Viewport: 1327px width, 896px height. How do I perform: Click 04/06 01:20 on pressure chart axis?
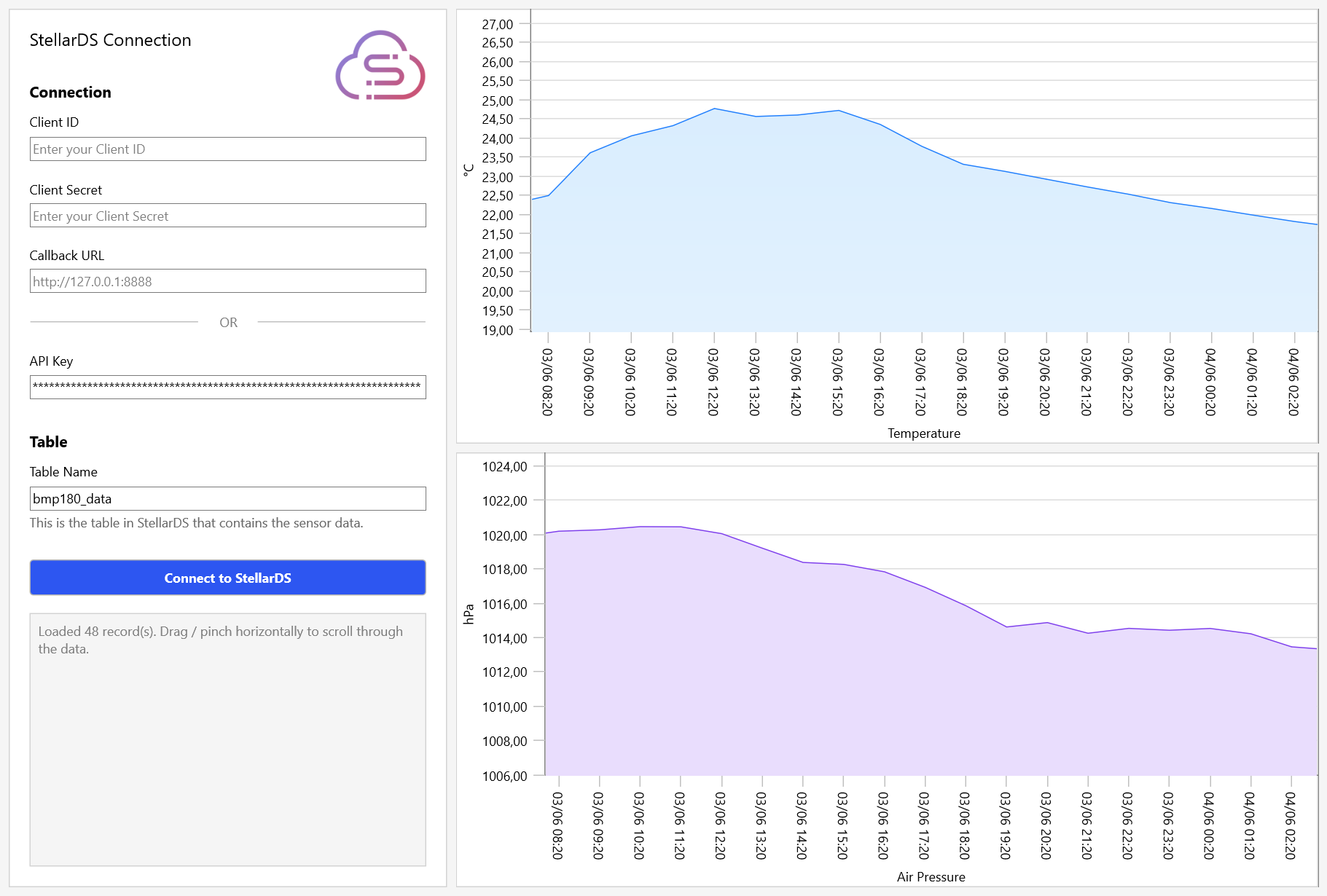point(1250,825)
